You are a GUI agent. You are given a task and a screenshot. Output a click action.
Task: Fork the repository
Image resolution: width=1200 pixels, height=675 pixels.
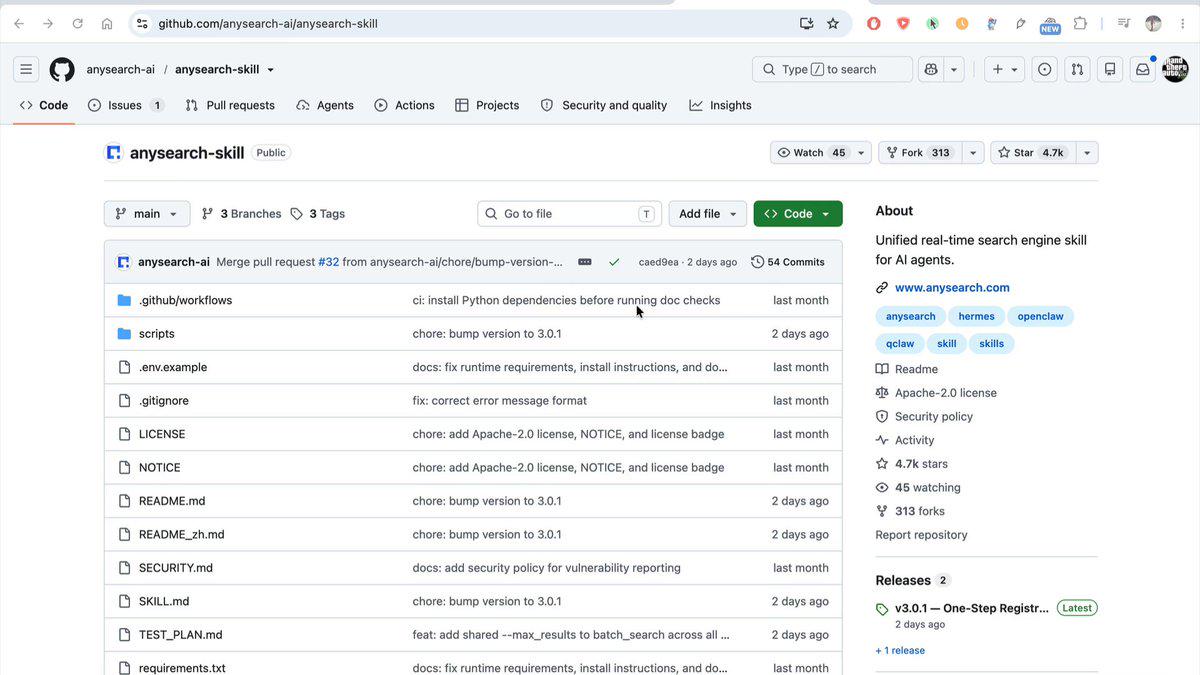tap(920, 153)
